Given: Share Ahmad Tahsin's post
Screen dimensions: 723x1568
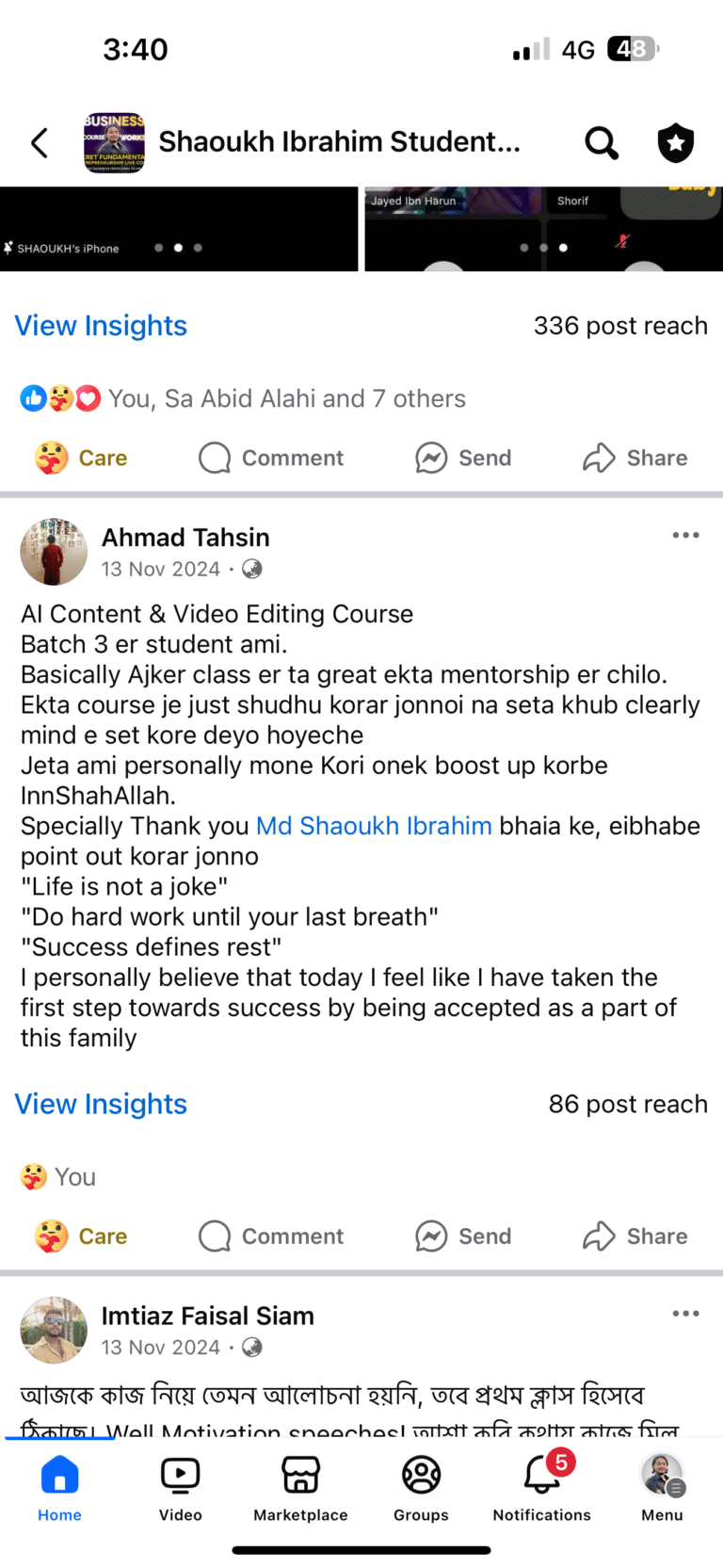Looking at the screenshot, I should (x=635, y=1236).
